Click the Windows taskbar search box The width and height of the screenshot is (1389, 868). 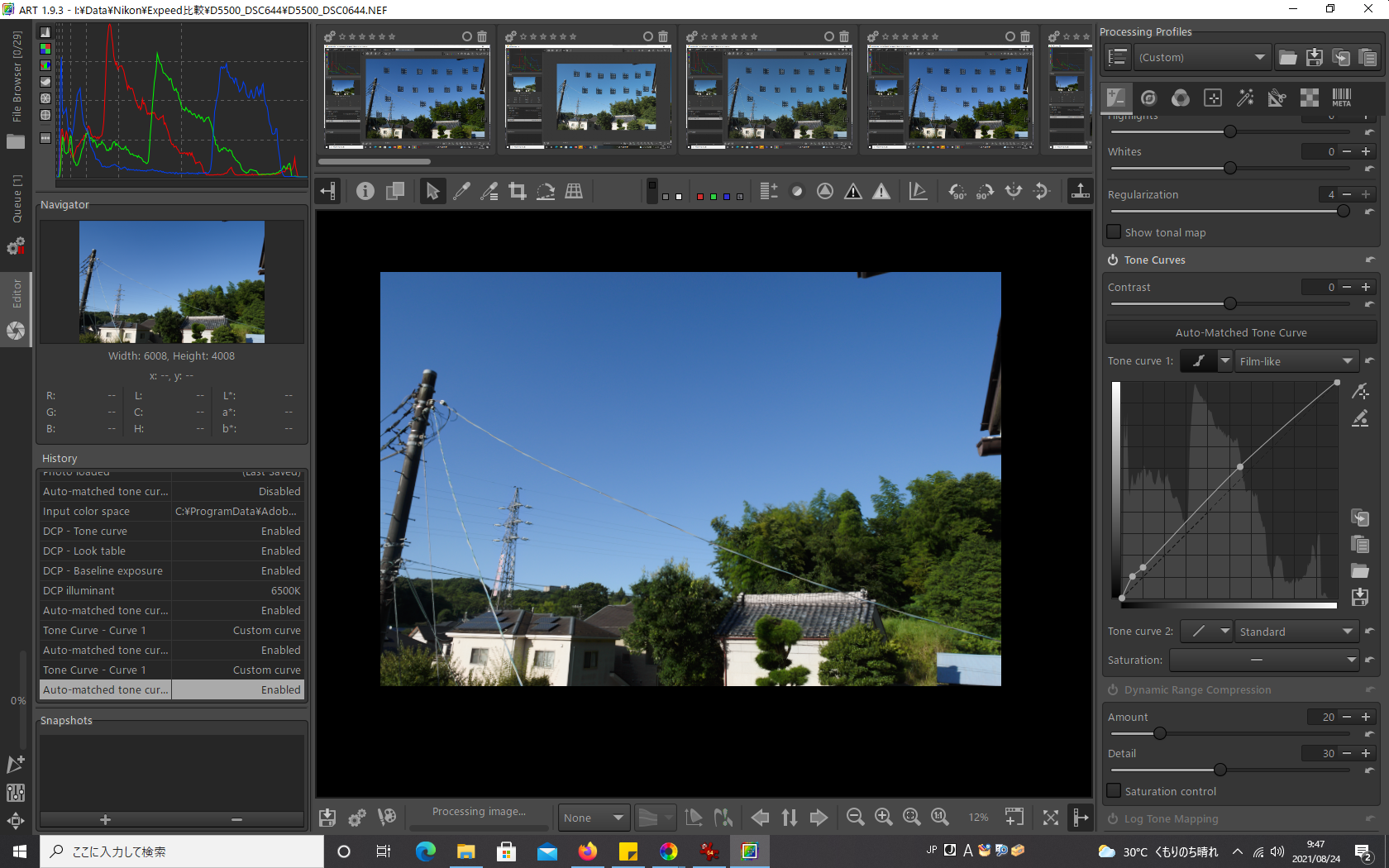(x=182, y=851)
